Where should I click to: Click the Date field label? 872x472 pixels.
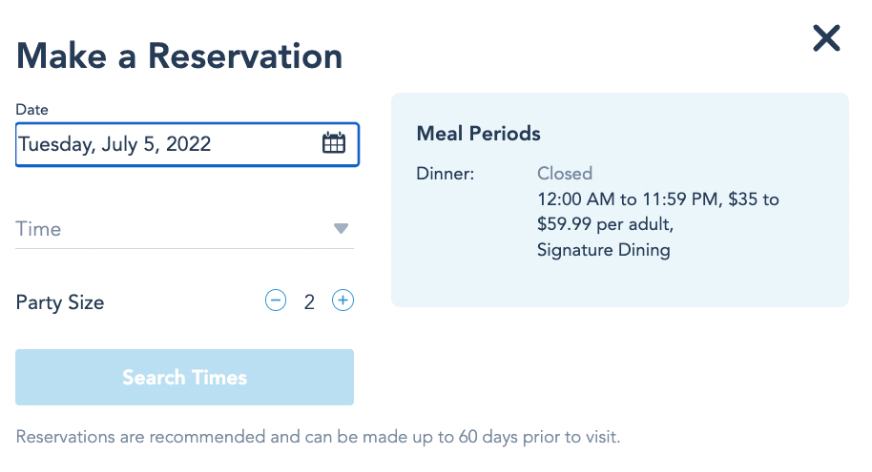(x=32, y=110)
